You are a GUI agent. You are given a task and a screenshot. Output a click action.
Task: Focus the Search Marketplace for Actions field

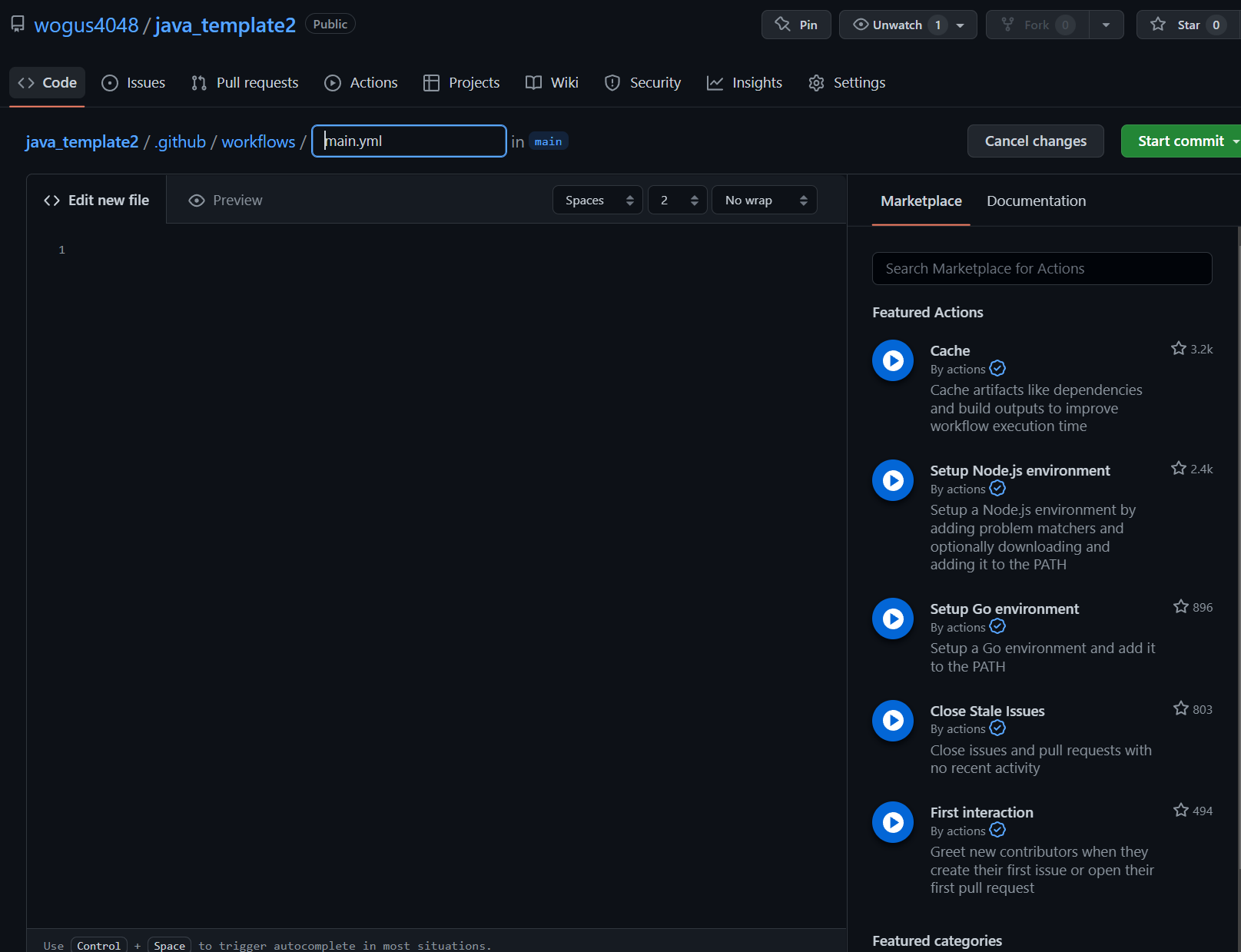point(1042,268)
